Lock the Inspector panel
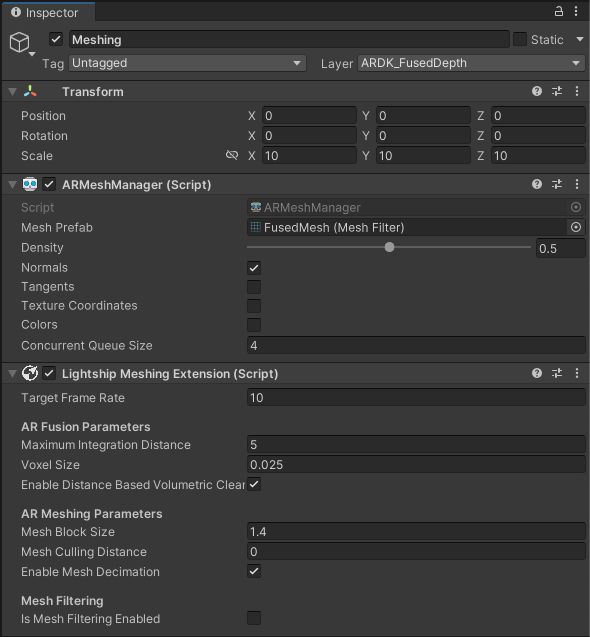Viewport: 590px width, 637px height. pyautogui.click(x=559, y=11)
